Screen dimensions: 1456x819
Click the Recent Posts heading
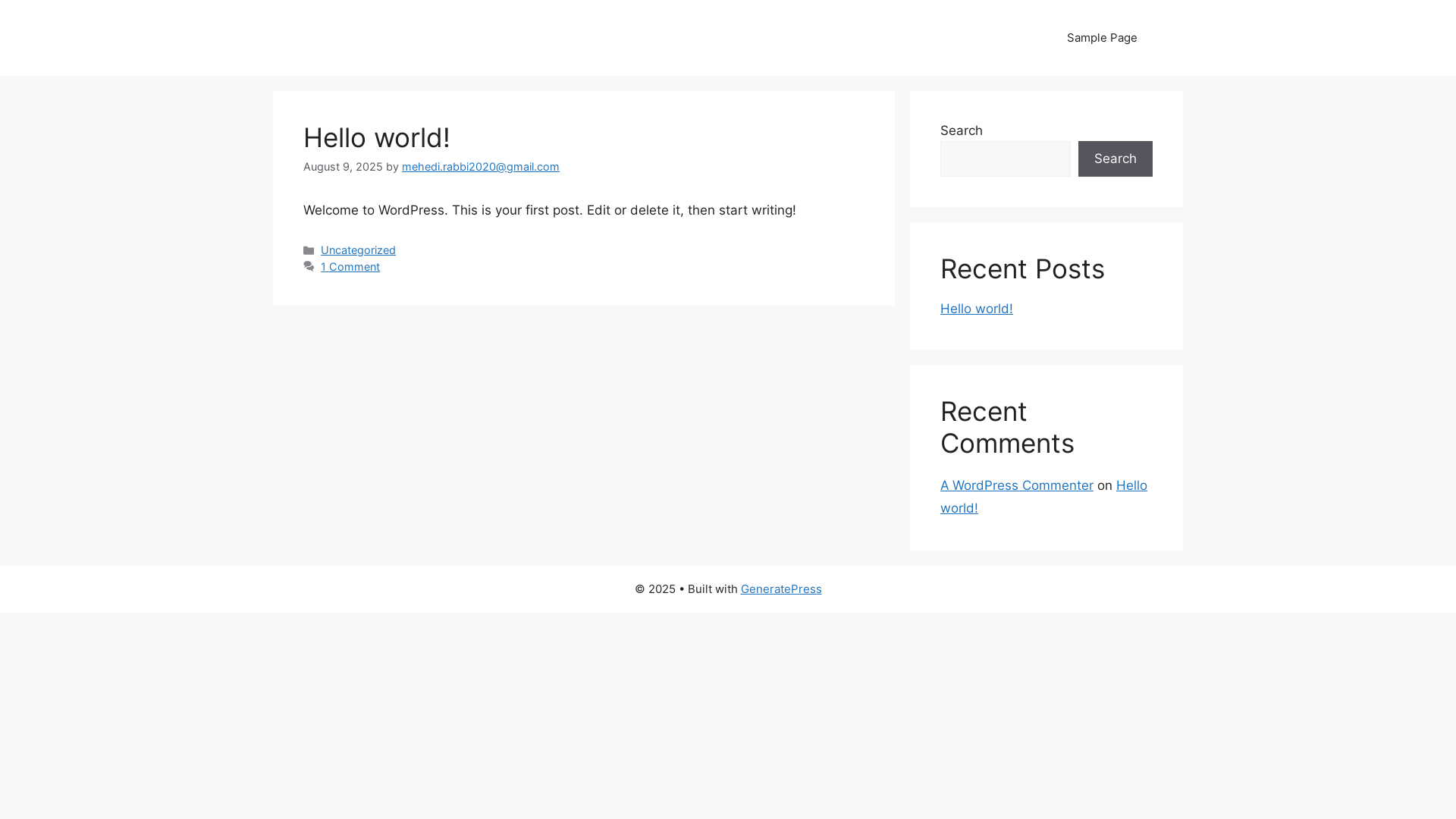1022,269
